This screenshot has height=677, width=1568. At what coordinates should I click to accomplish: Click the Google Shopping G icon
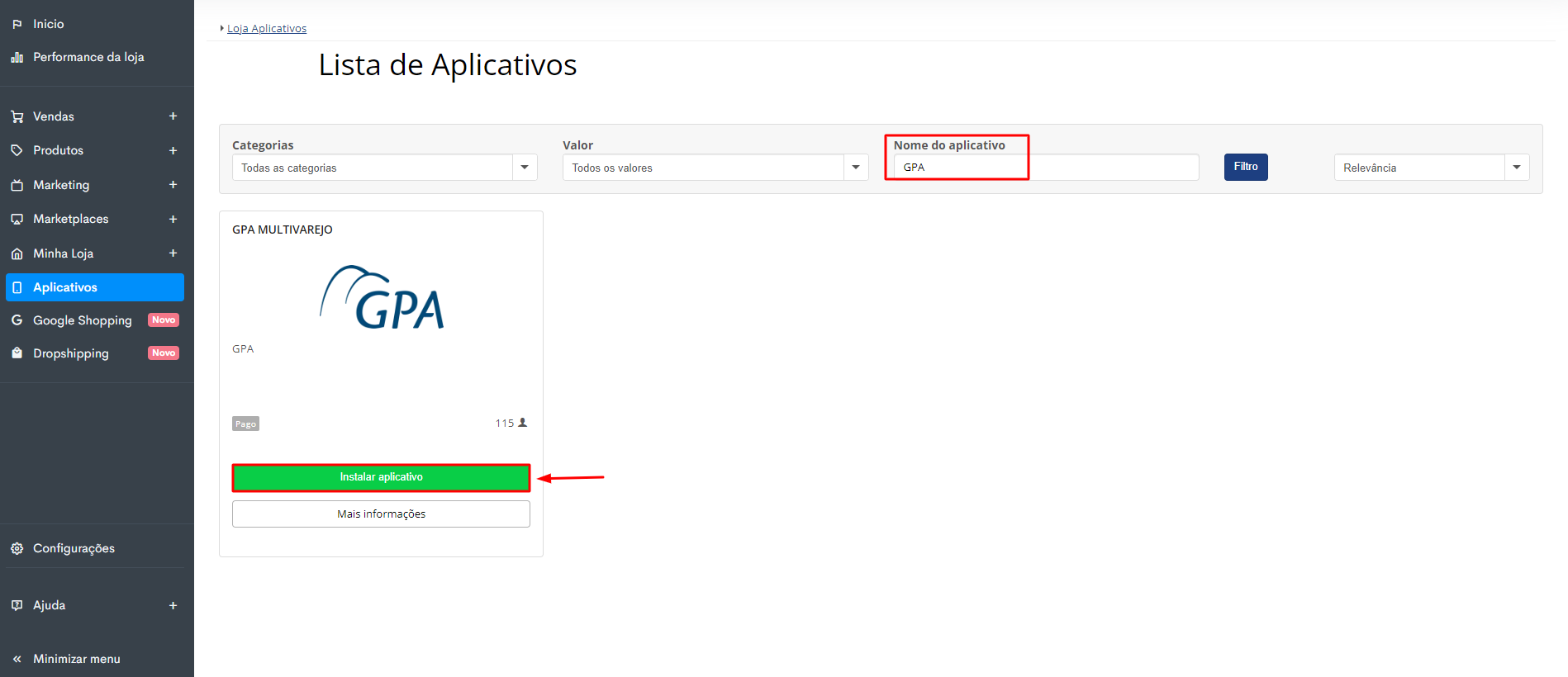click(17, 320)
